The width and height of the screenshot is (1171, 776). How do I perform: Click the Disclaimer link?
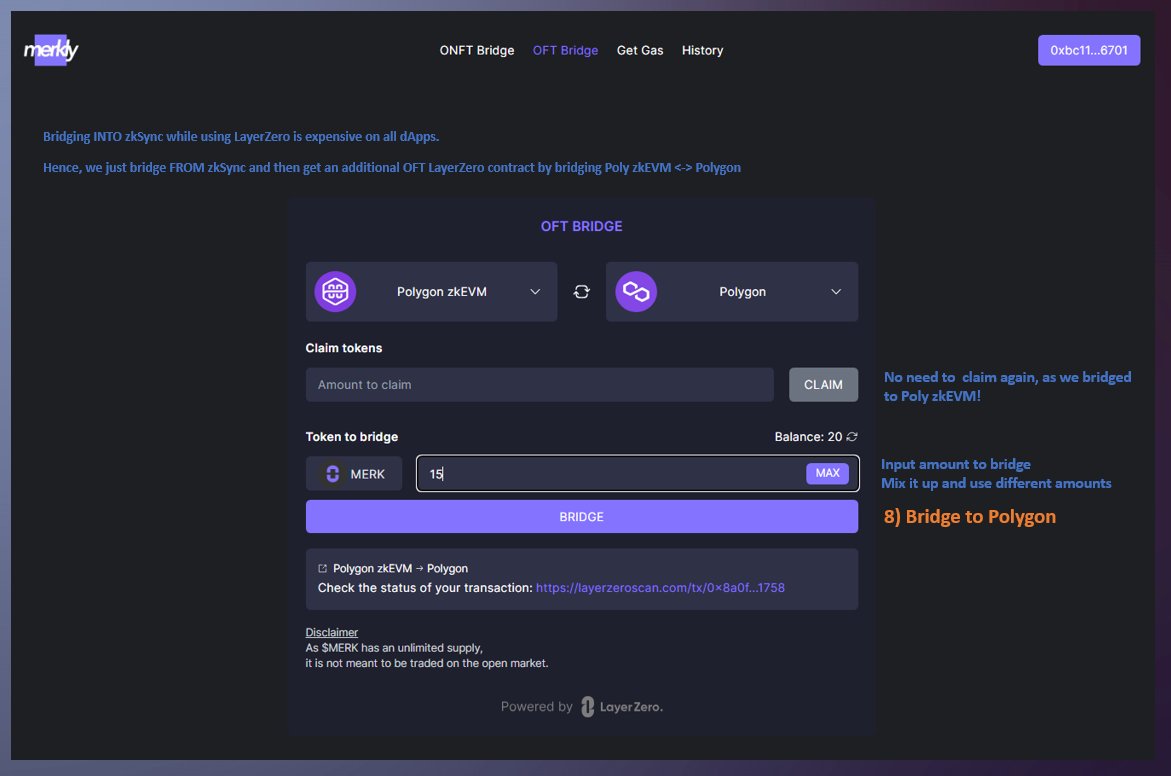point(332,633)
